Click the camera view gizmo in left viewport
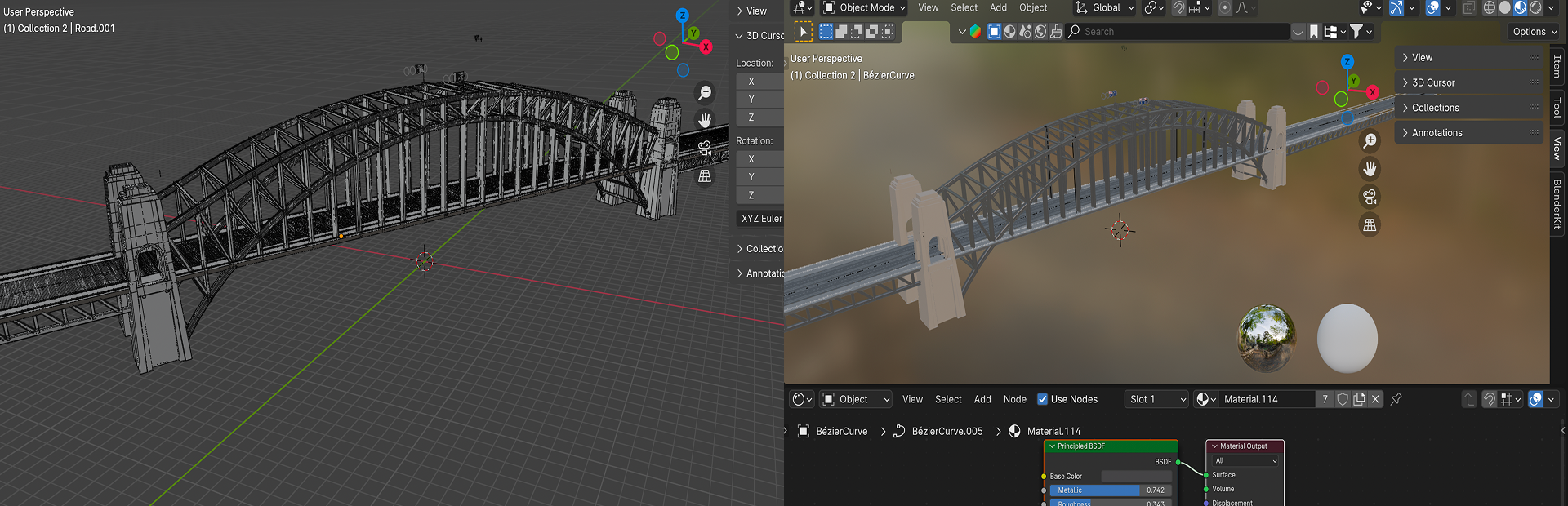The image size is (1568, 506). [x=705, y=149]
